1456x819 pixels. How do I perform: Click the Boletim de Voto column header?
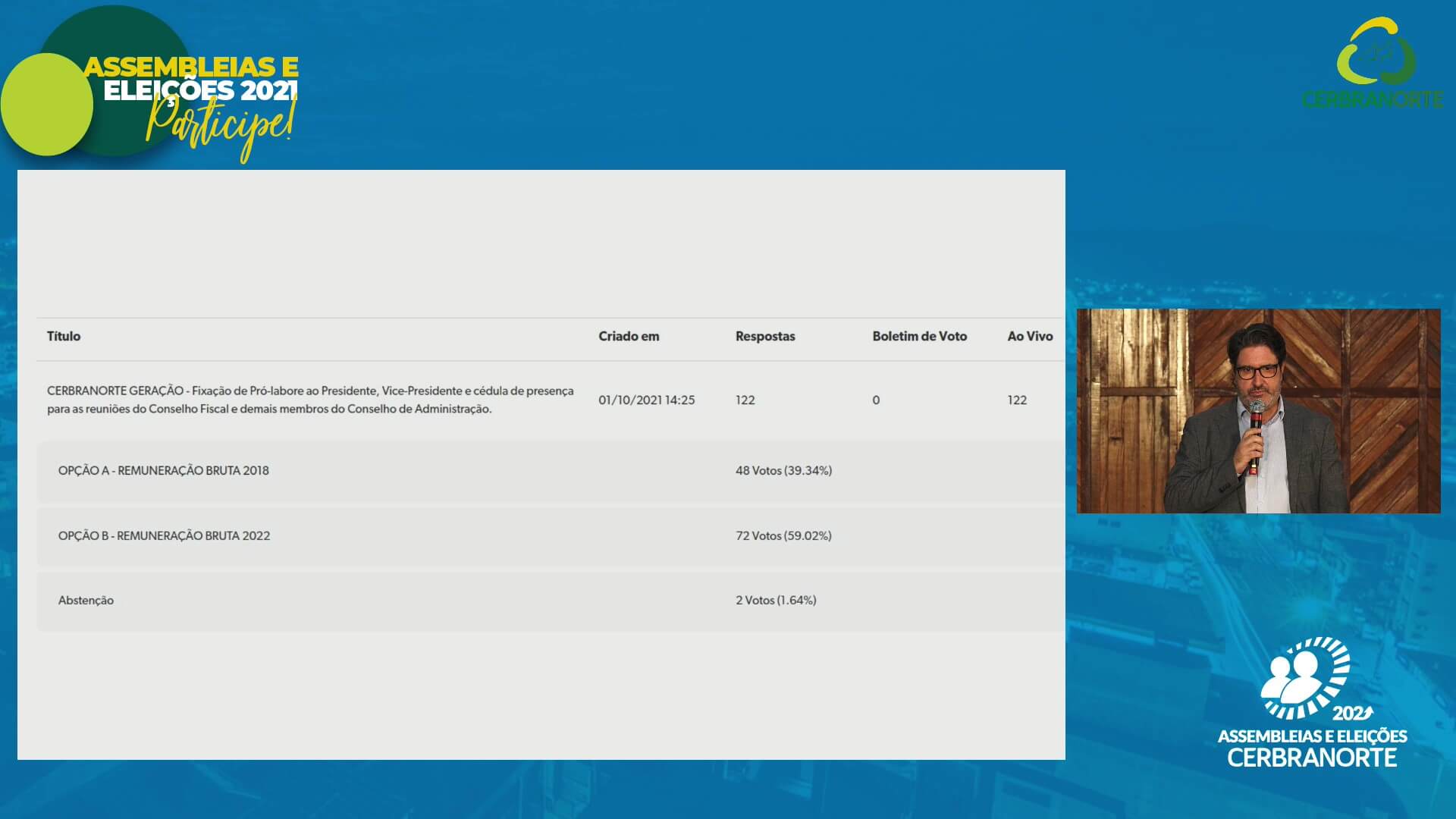click(x=919, y=336)
